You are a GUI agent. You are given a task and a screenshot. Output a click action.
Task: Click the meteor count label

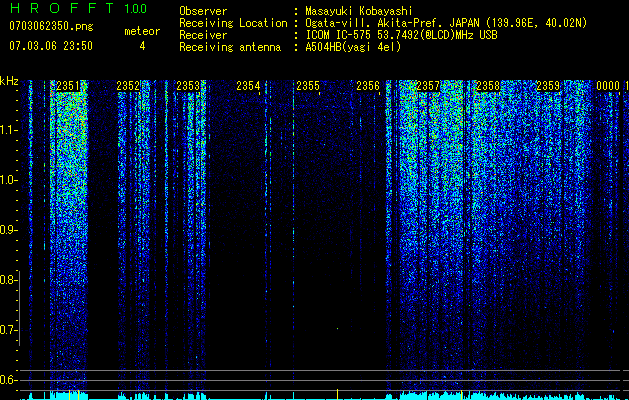click(x=142, y=31)
